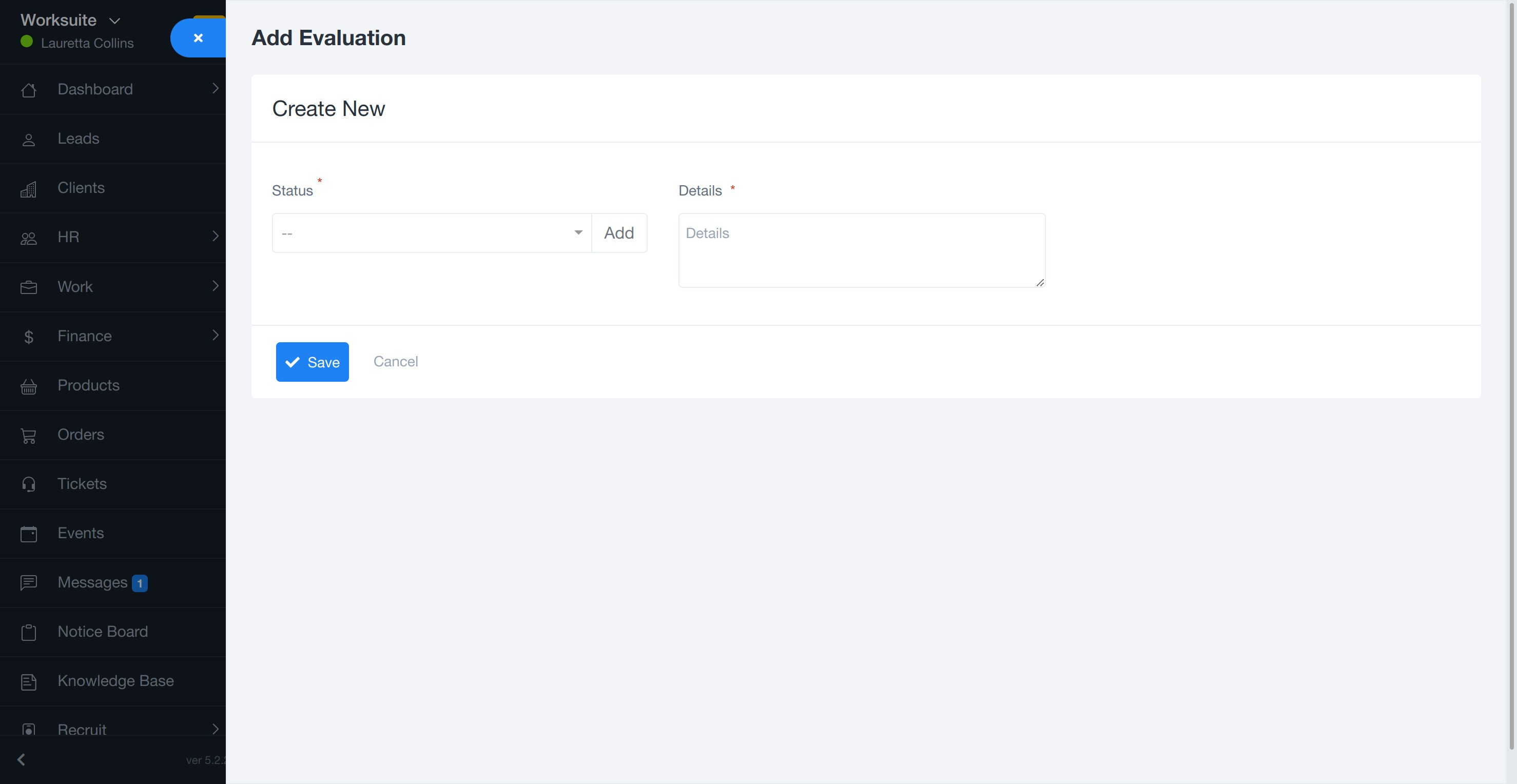Viewport: 1517px width, 784px height.
Task: Click the Leads person icon in sidebar
Action: pyautogui.click(x=28, y=140)
